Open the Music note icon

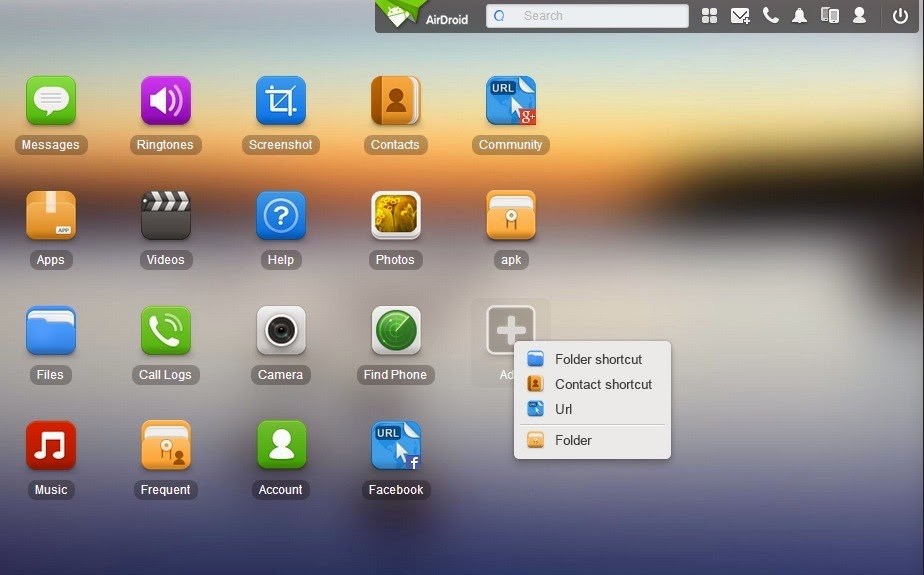[51, 445]
